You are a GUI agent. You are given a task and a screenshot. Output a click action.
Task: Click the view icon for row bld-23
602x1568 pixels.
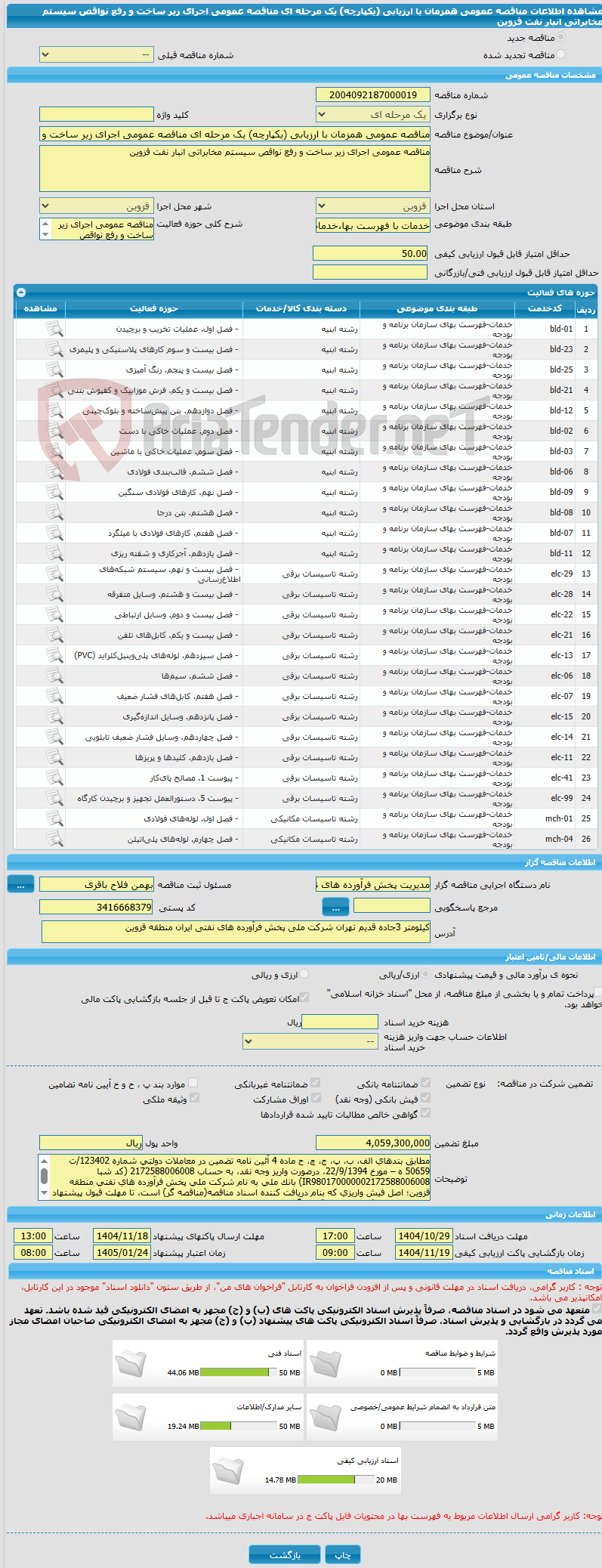pos(54,349)
